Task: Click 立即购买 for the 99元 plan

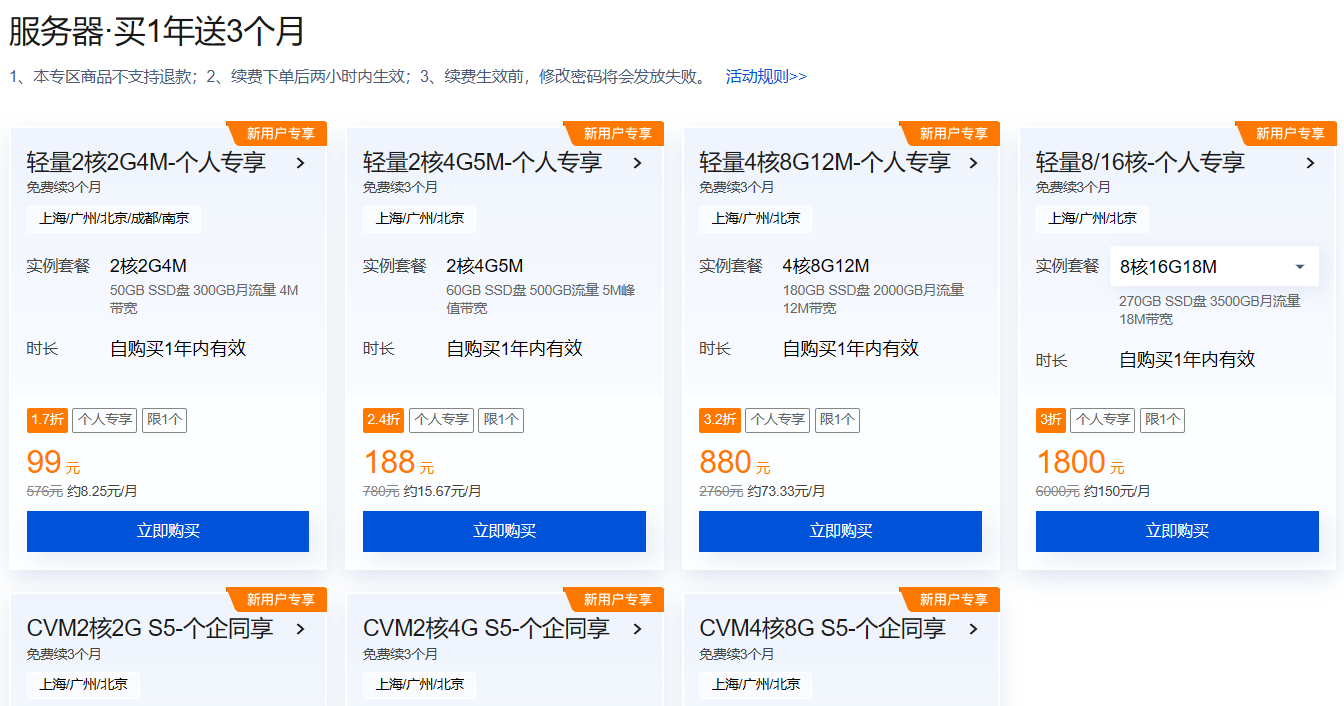Action: click(x=168, y=531)
